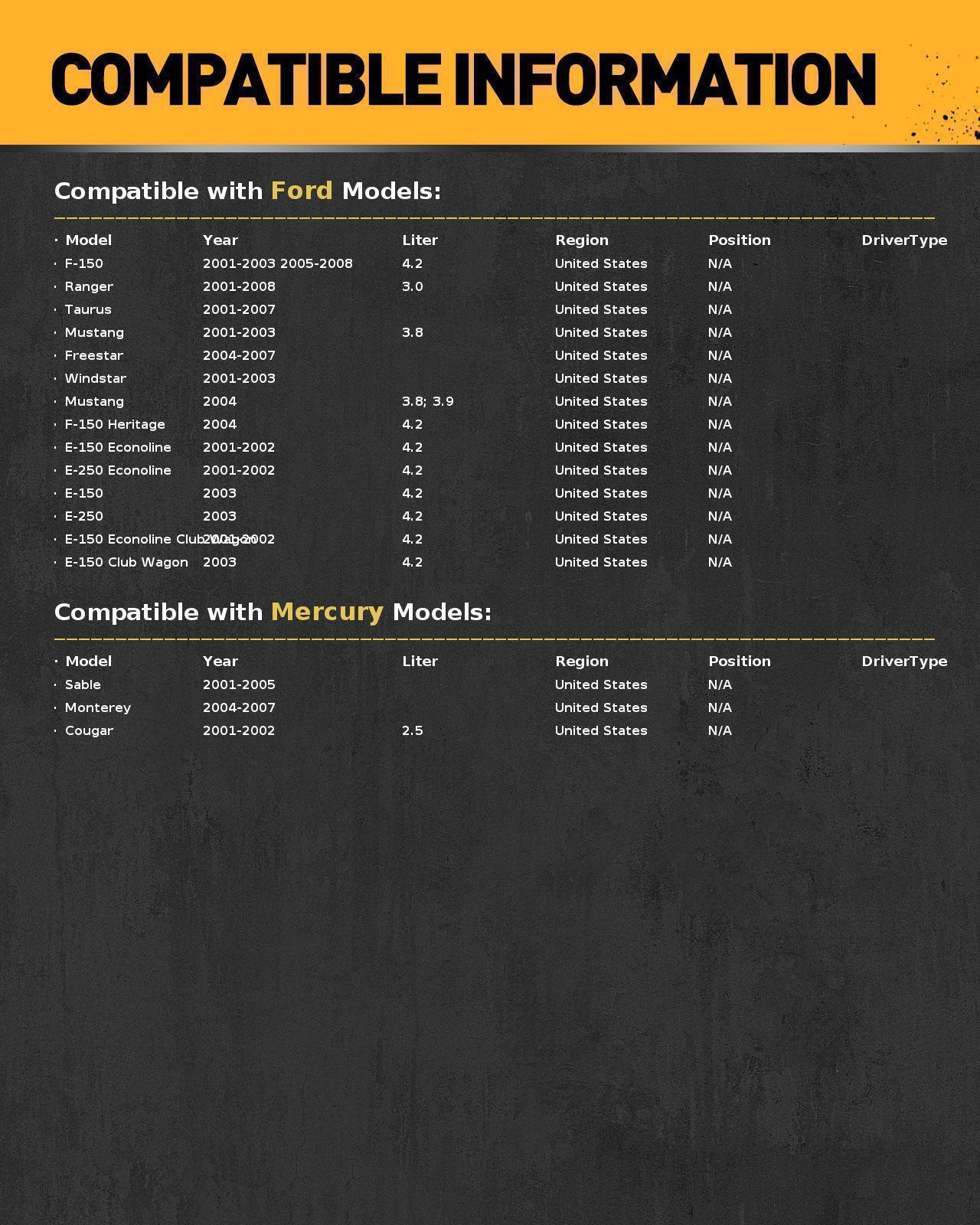
Task: Click the 4.2 liter value for E-150 Econoline Club Wagon
Action: click(x=413, y=539)
